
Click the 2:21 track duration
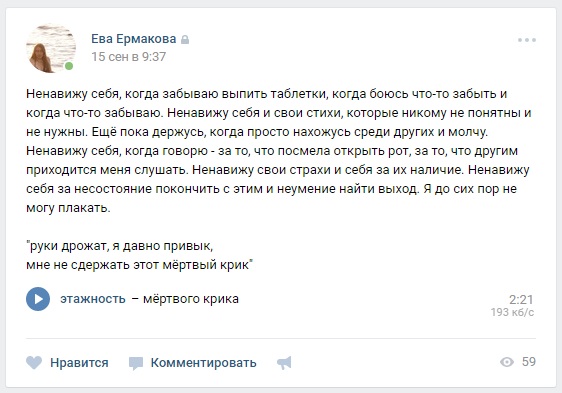click(x=521, y=299)
